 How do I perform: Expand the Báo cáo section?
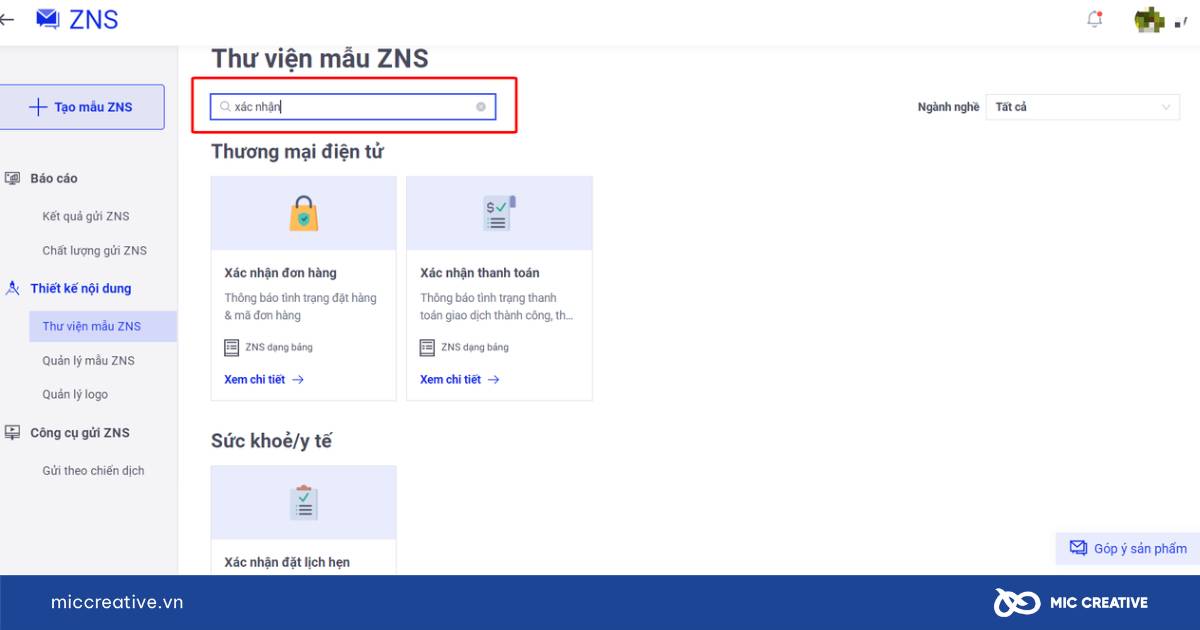[54, 178]
